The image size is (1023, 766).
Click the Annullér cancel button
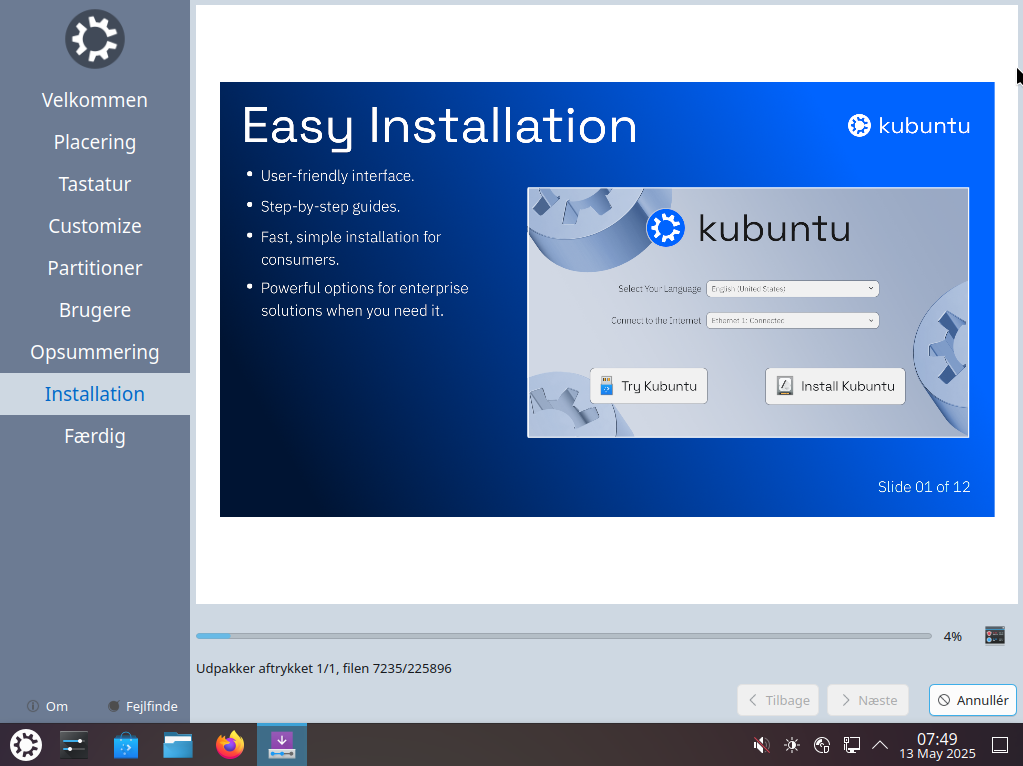coord(973,700)
